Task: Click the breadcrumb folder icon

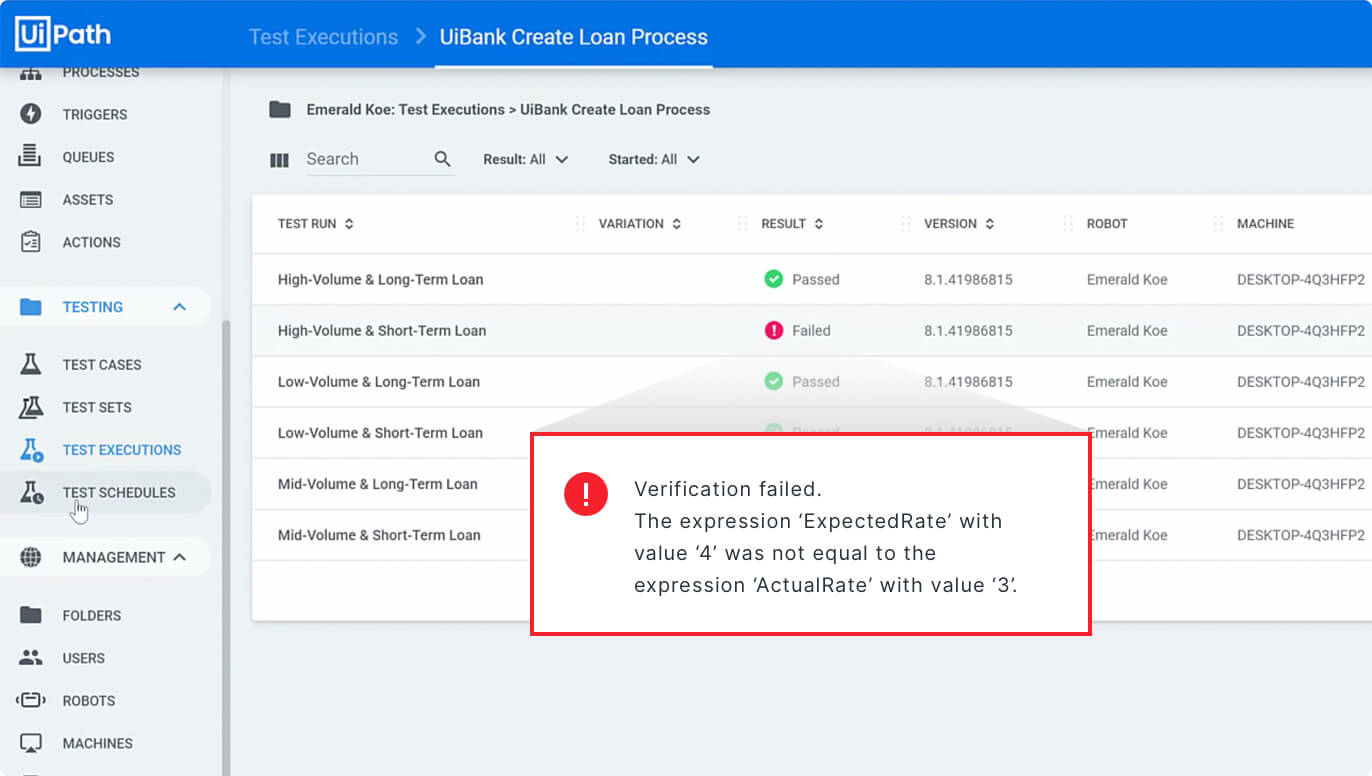Action: 280,109
